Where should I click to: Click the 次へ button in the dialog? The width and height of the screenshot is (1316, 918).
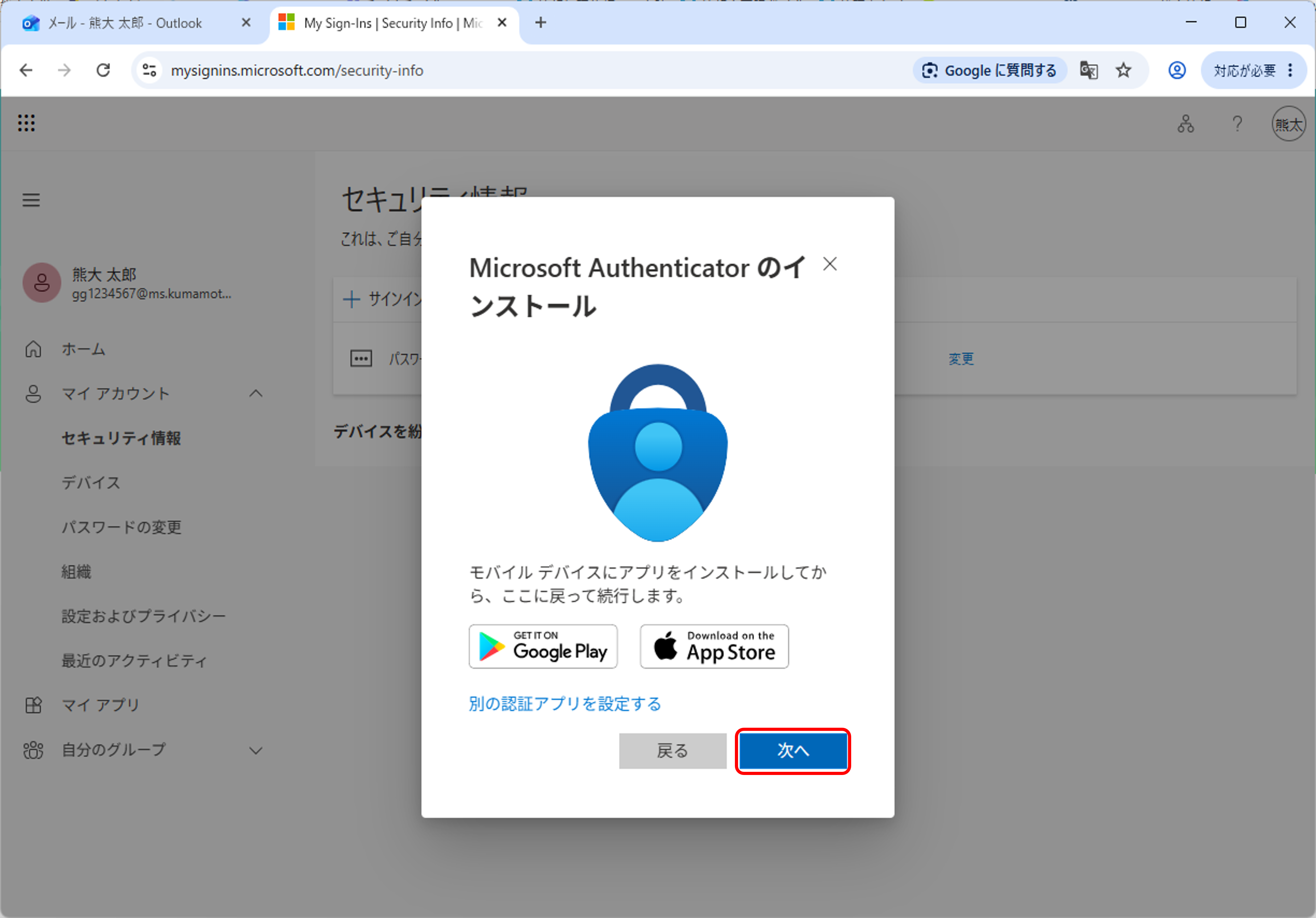click(x=793, y=751)
